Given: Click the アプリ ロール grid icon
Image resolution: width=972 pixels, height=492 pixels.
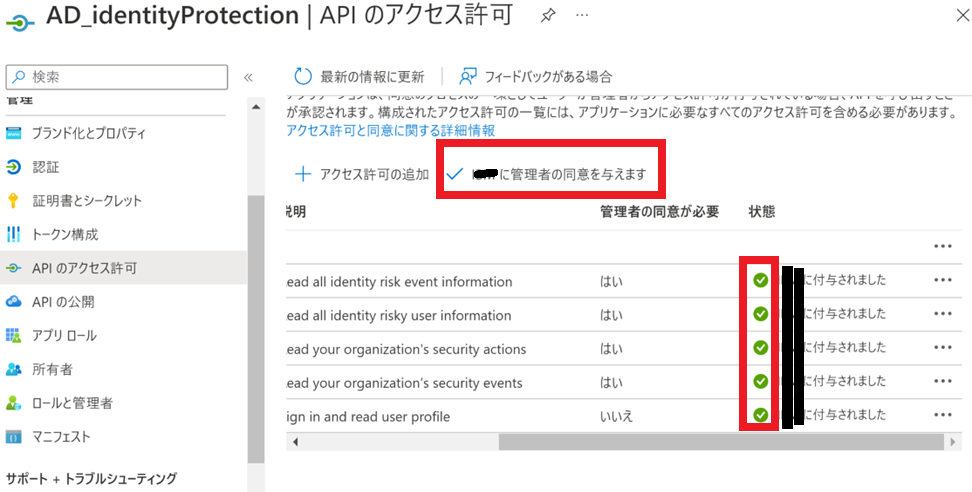Looking at the screenshot, I should (13, 335).
